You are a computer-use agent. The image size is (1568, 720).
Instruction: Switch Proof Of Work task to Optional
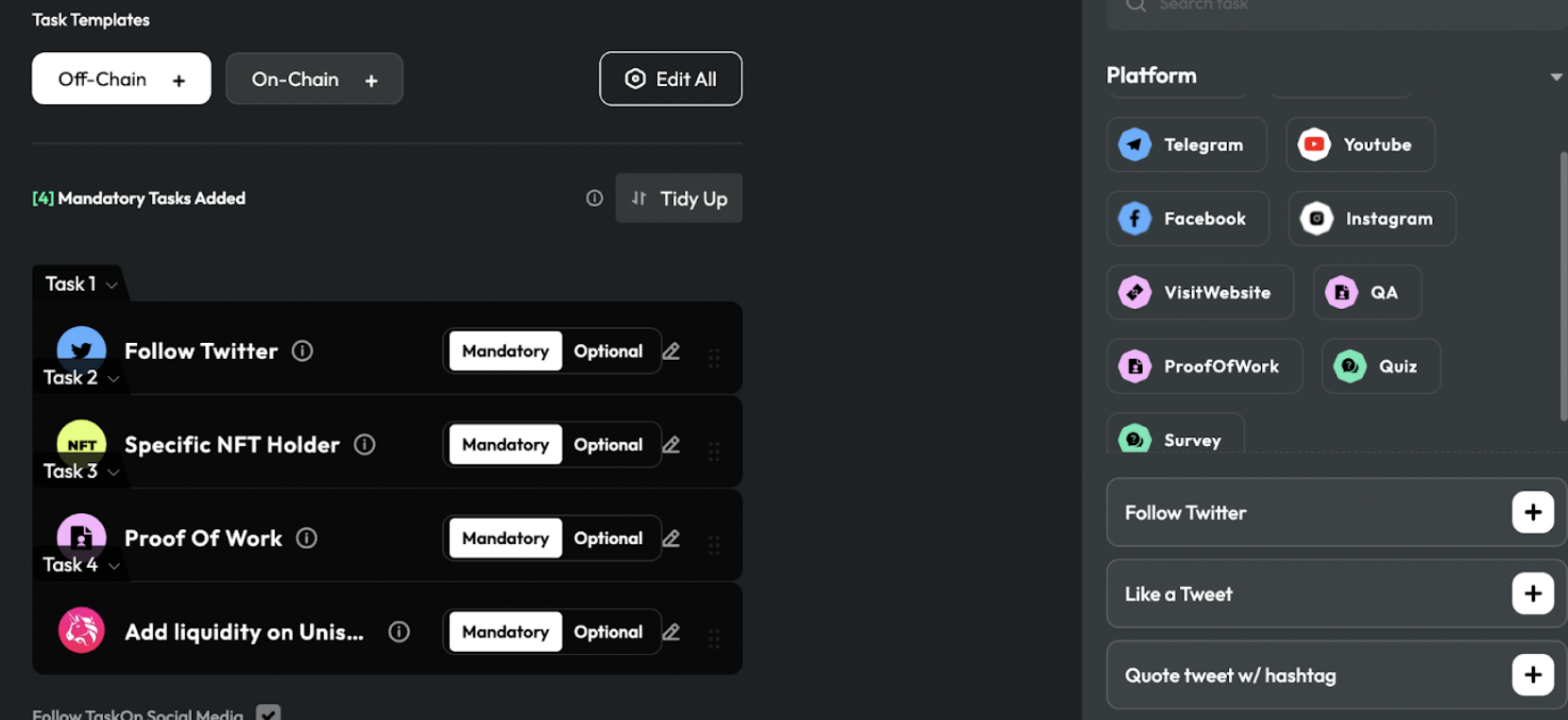(607, 539)
